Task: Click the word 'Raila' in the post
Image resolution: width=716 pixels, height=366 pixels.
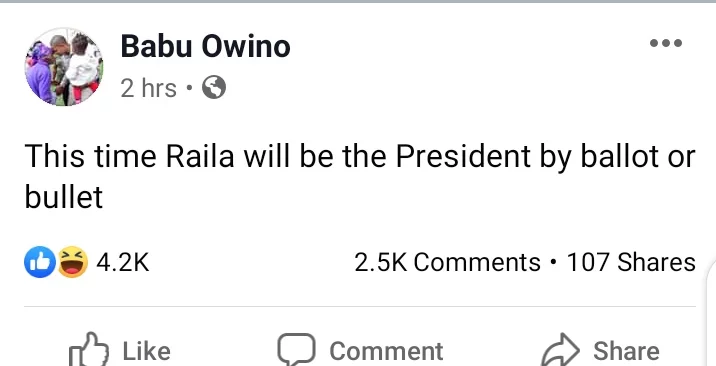Action: 200,156
